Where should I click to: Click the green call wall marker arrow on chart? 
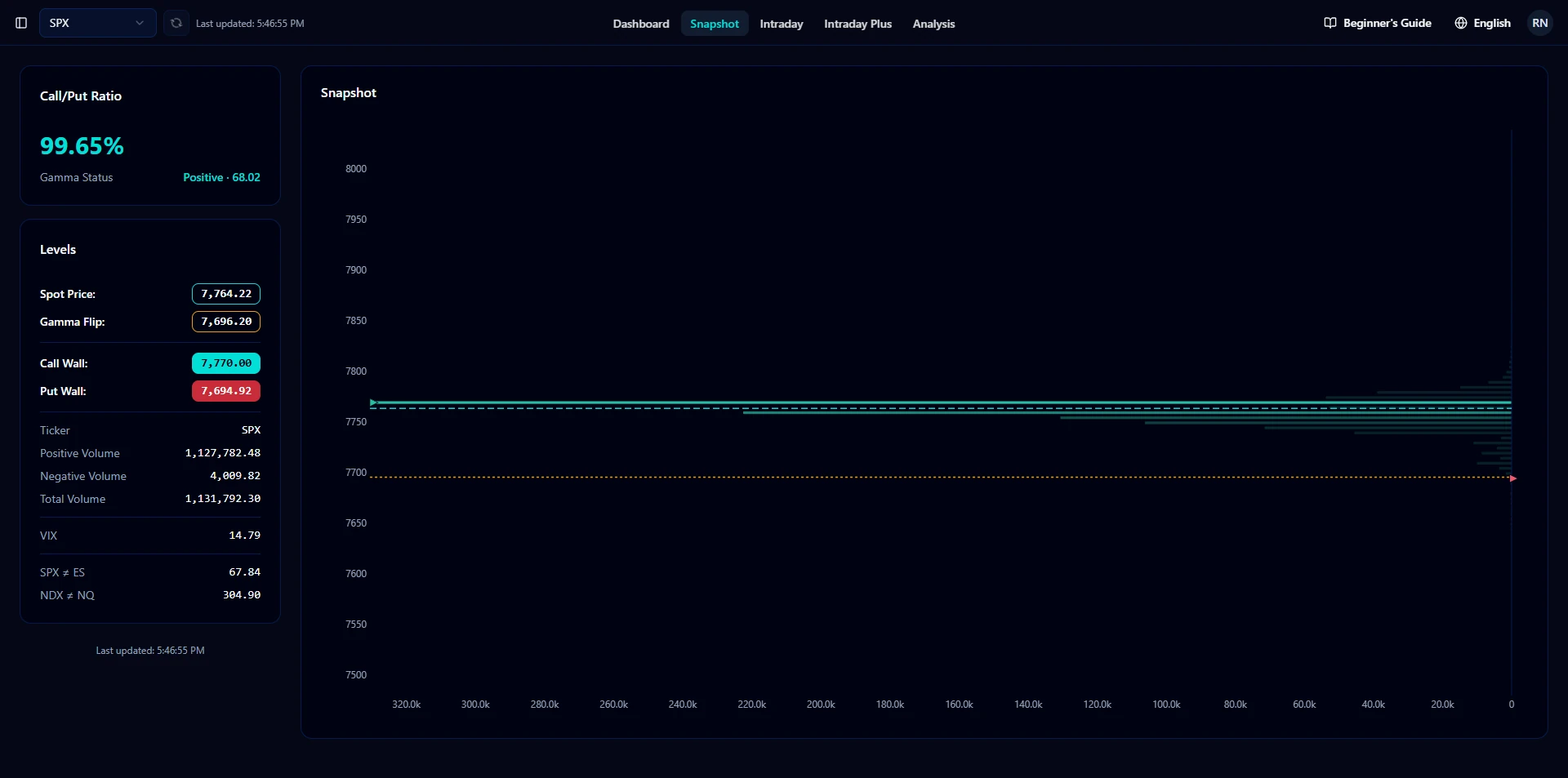[x=373, y=402]
